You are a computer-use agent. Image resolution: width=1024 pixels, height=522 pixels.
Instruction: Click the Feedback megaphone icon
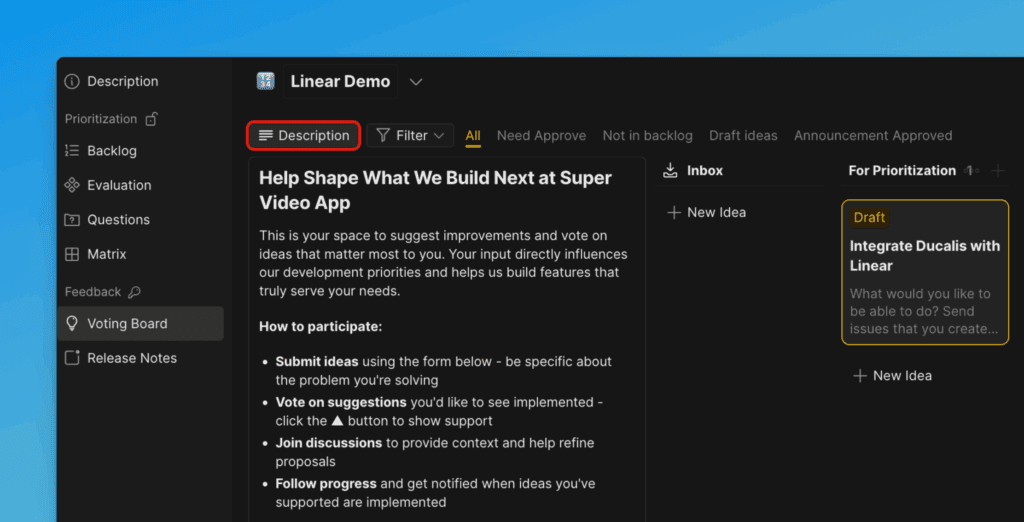pos(135,292)
